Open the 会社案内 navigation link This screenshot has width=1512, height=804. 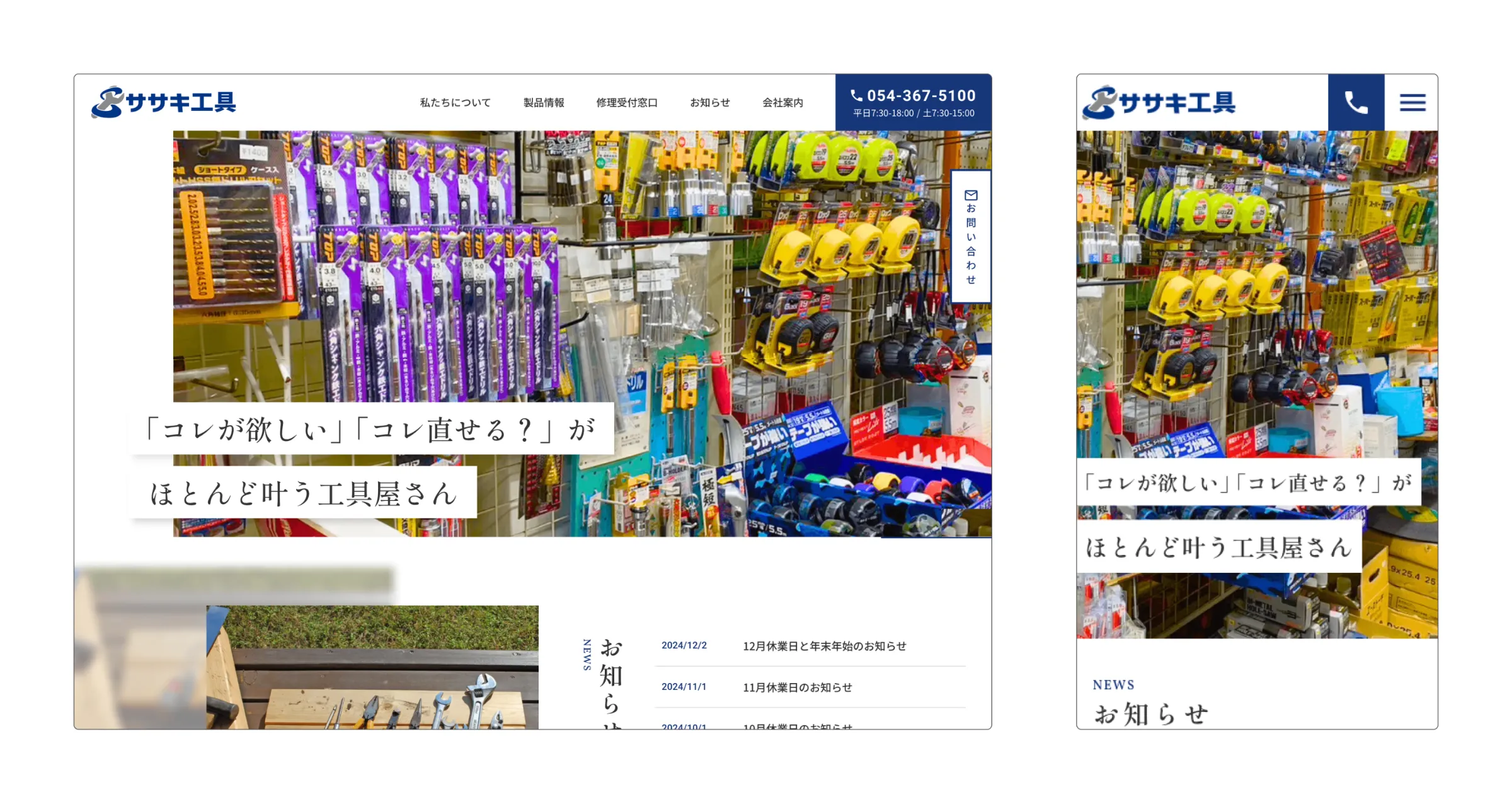782,103
